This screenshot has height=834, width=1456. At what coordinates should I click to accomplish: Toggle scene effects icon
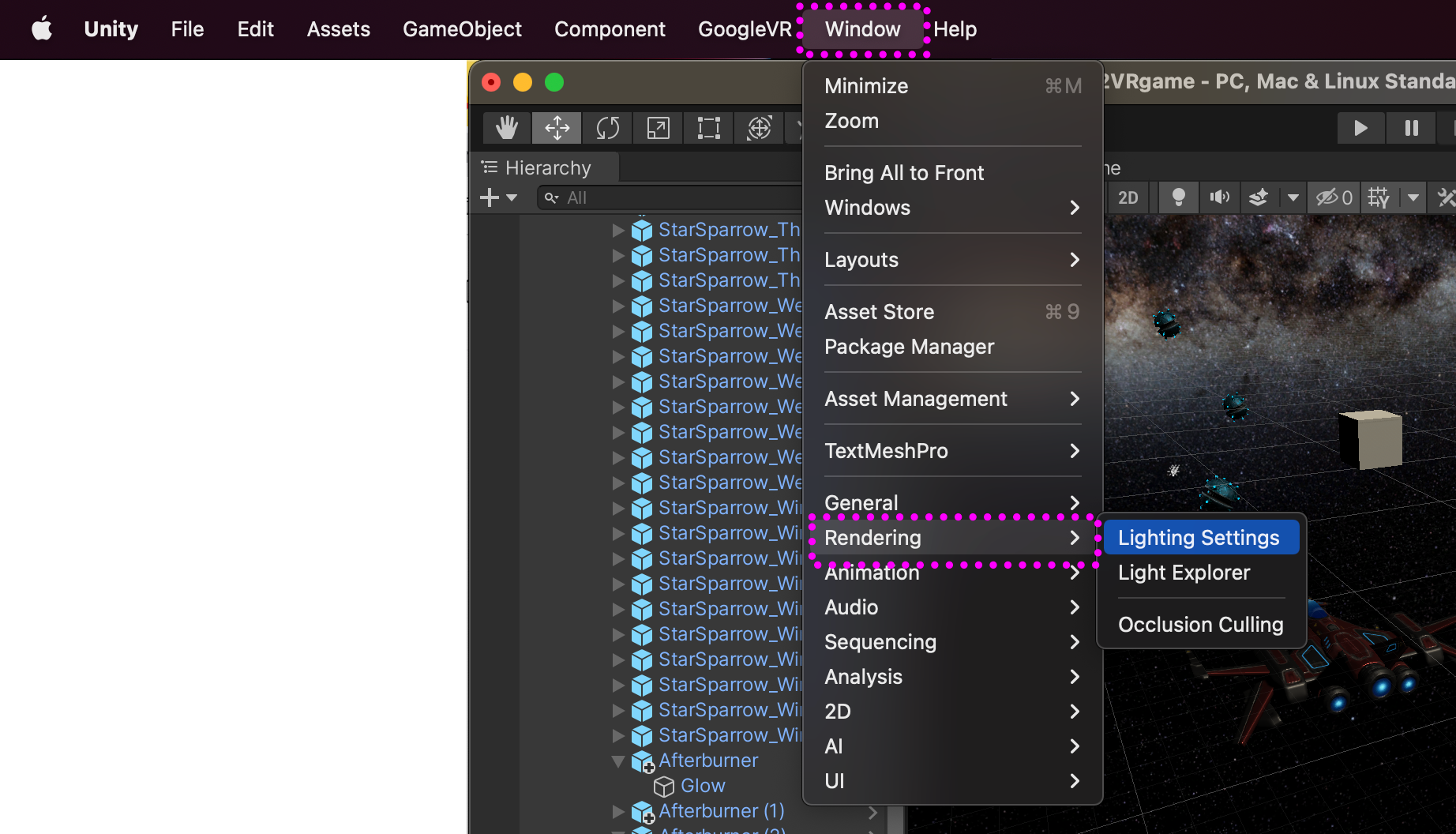[1259, 197]
